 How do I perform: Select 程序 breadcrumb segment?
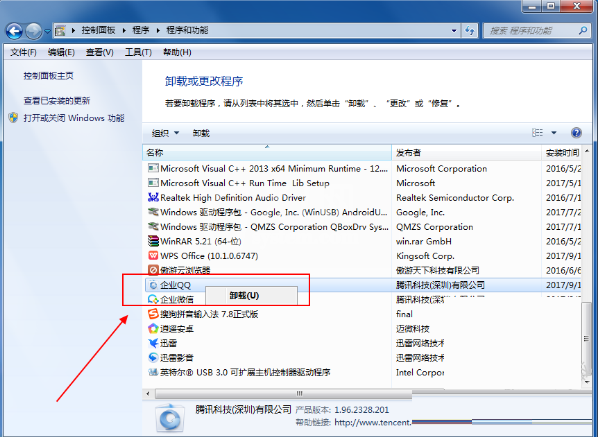click(141, 30)
